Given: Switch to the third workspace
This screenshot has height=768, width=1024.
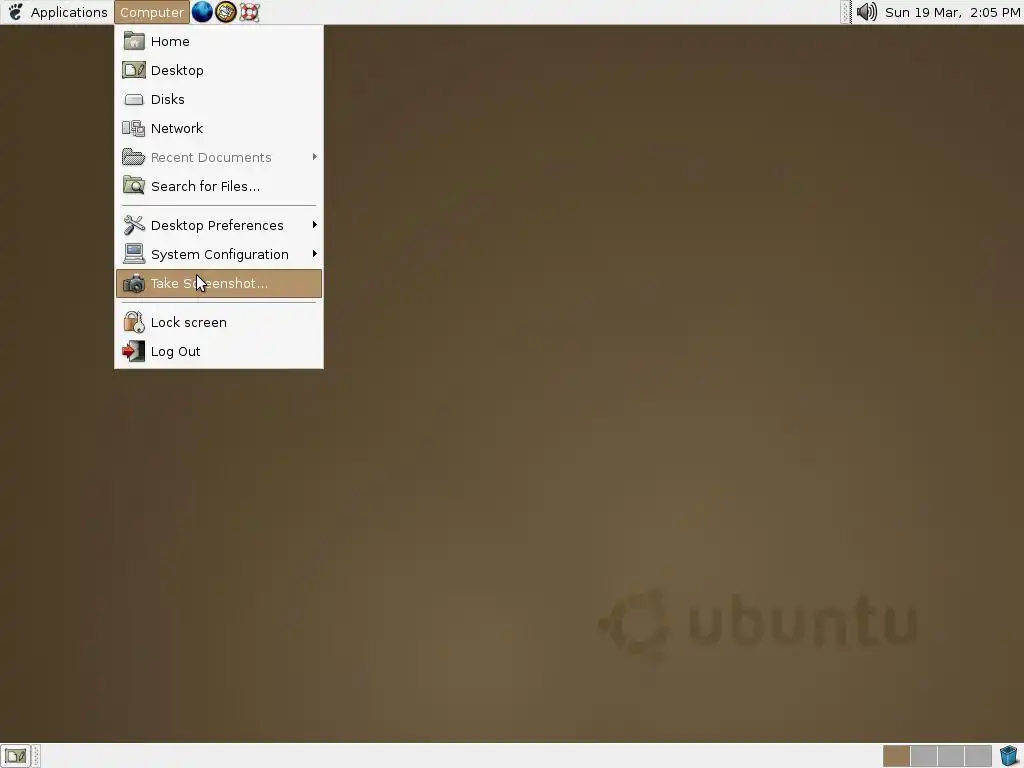Looking at the screenshot, I should point(951,756).
